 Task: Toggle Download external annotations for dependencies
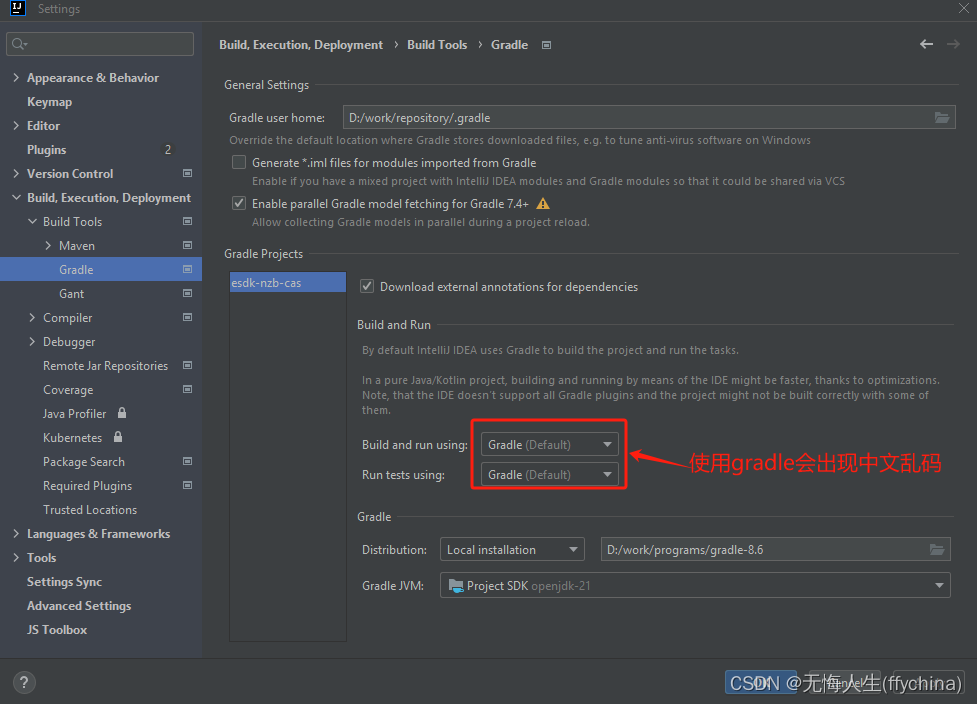click(x=367, y=287)
